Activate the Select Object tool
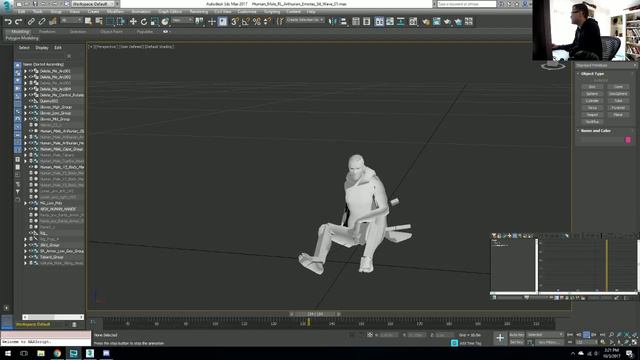 pos(88,21)
